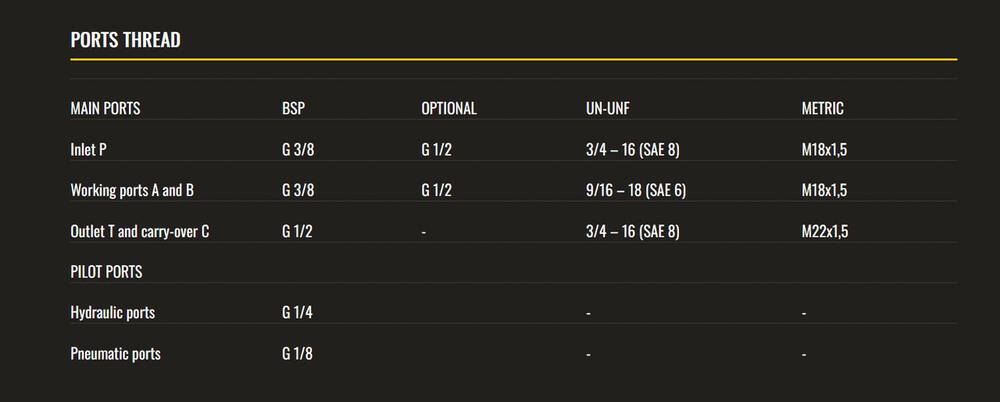Screen dimensions: 1000x402
Task: Click the MAIN PORTS column header
Action: [105, 108]
